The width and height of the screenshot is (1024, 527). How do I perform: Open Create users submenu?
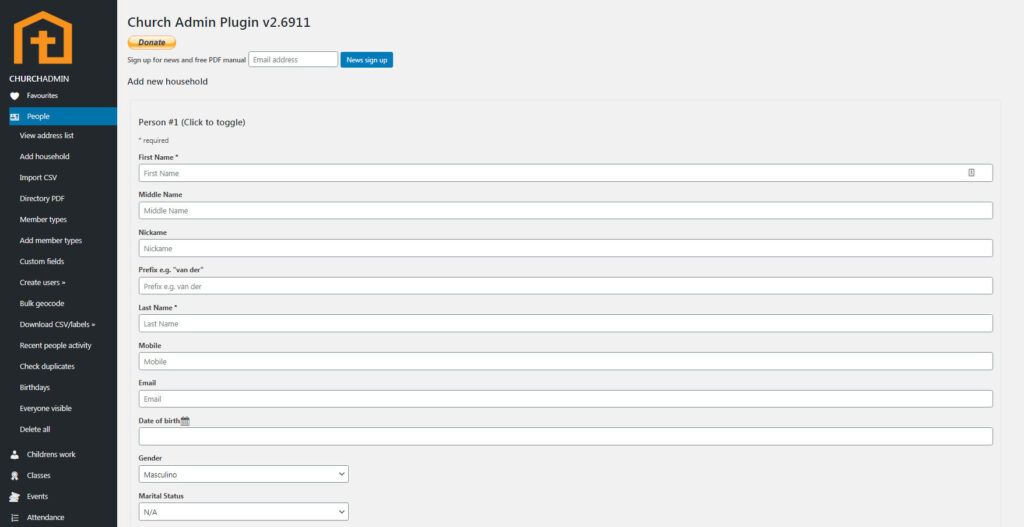point(42,283)
